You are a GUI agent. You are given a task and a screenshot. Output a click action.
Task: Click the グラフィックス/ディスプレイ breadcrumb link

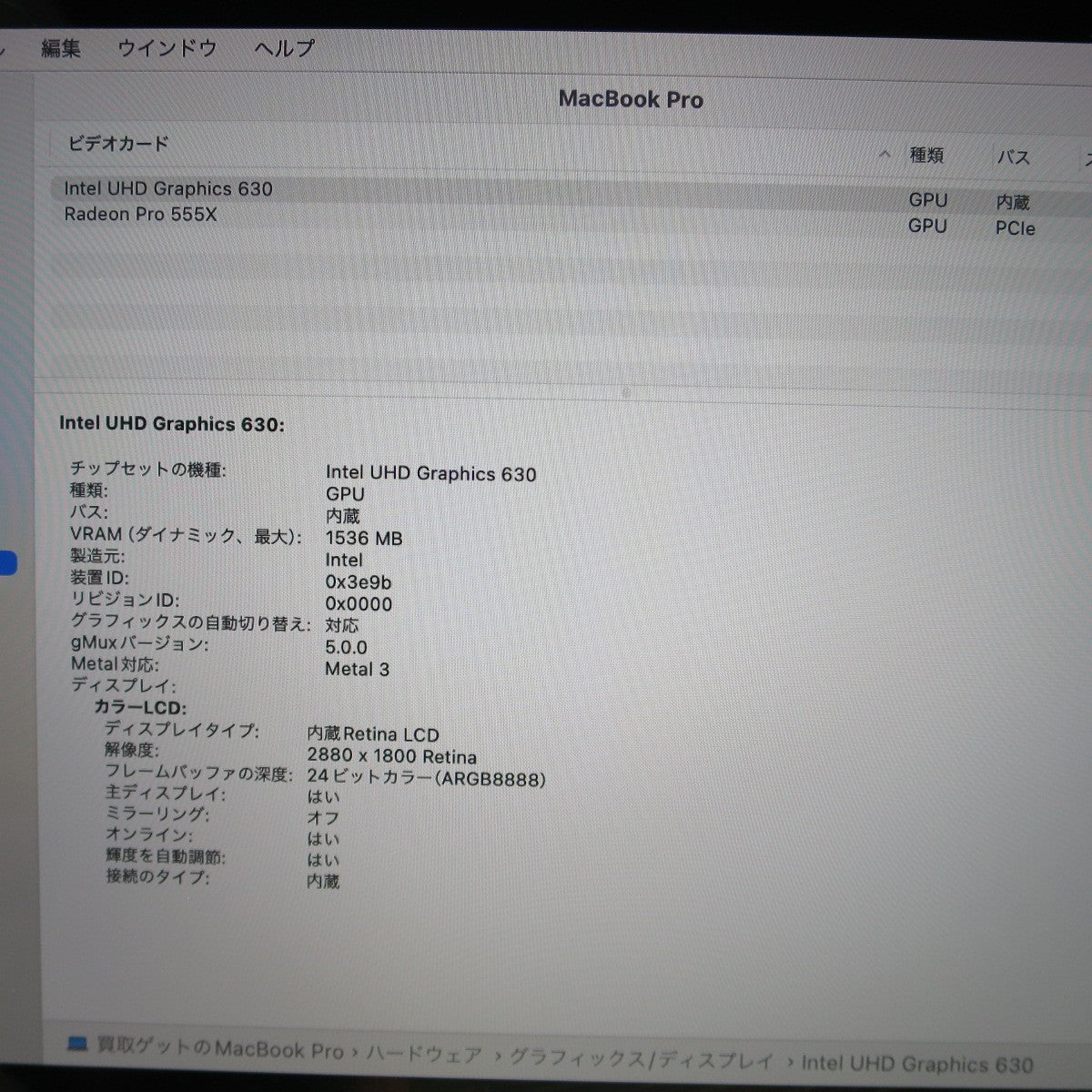click(642, 1057)
